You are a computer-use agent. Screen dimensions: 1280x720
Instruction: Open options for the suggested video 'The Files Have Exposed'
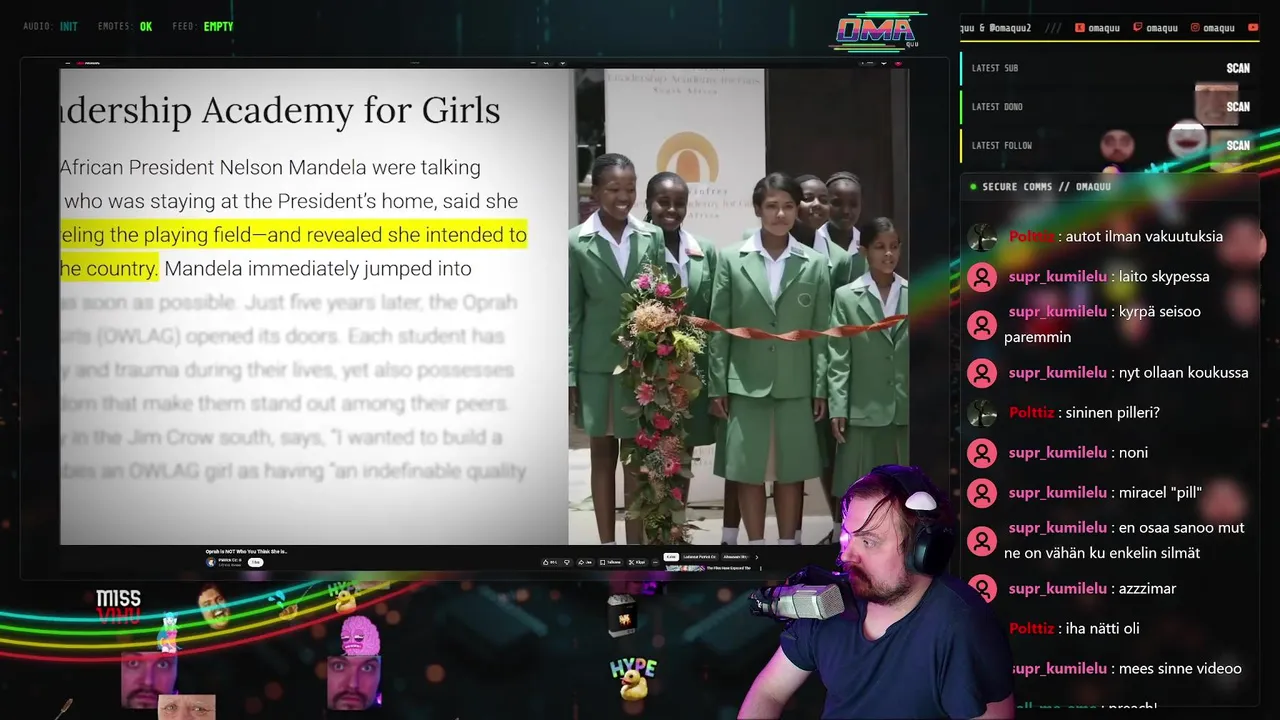(761, 568)
